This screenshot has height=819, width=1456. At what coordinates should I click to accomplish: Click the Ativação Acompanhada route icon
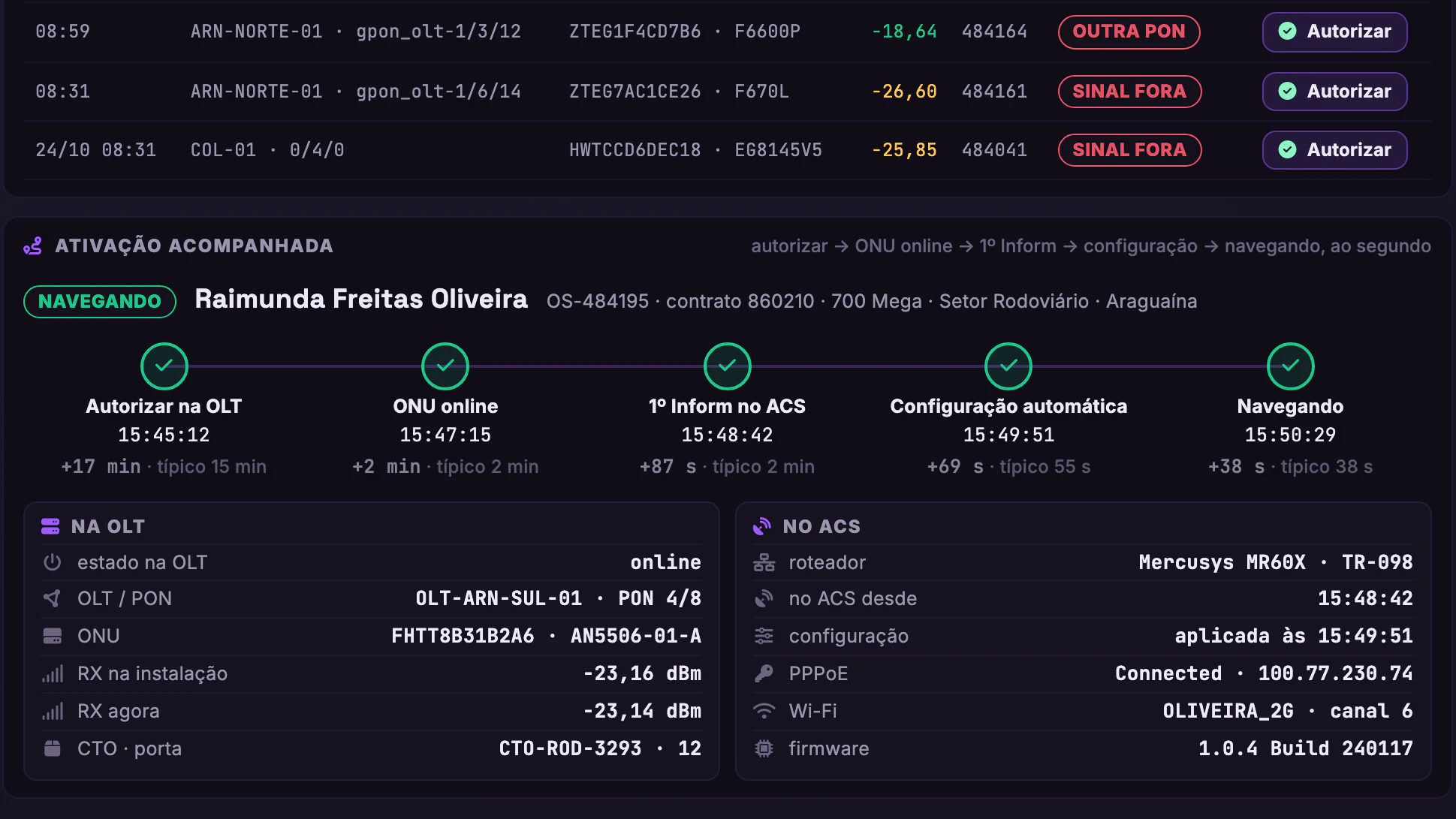pos(32,246)
